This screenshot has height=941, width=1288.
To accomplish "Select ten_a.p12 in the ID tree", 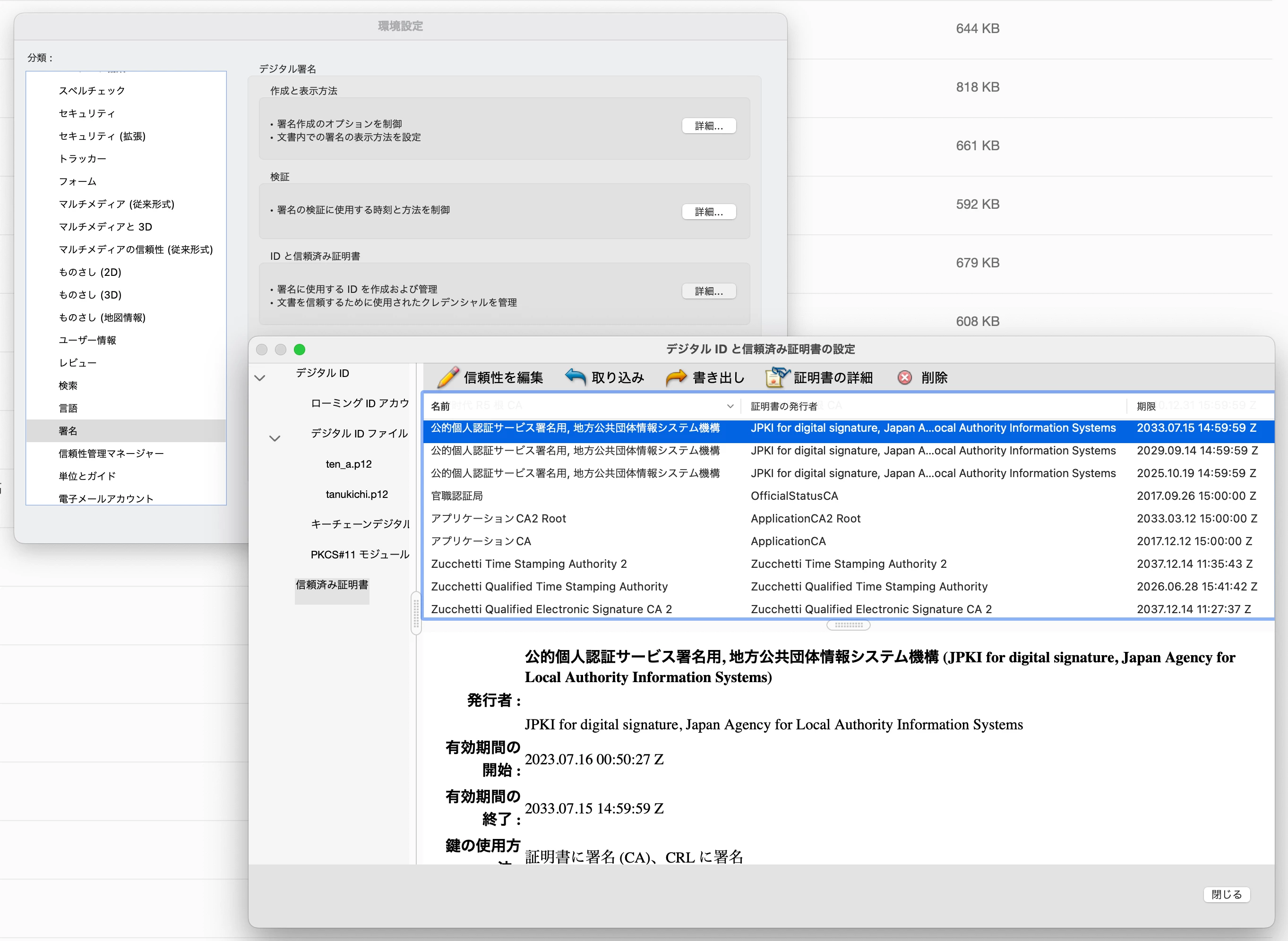I will pos(348,464).
